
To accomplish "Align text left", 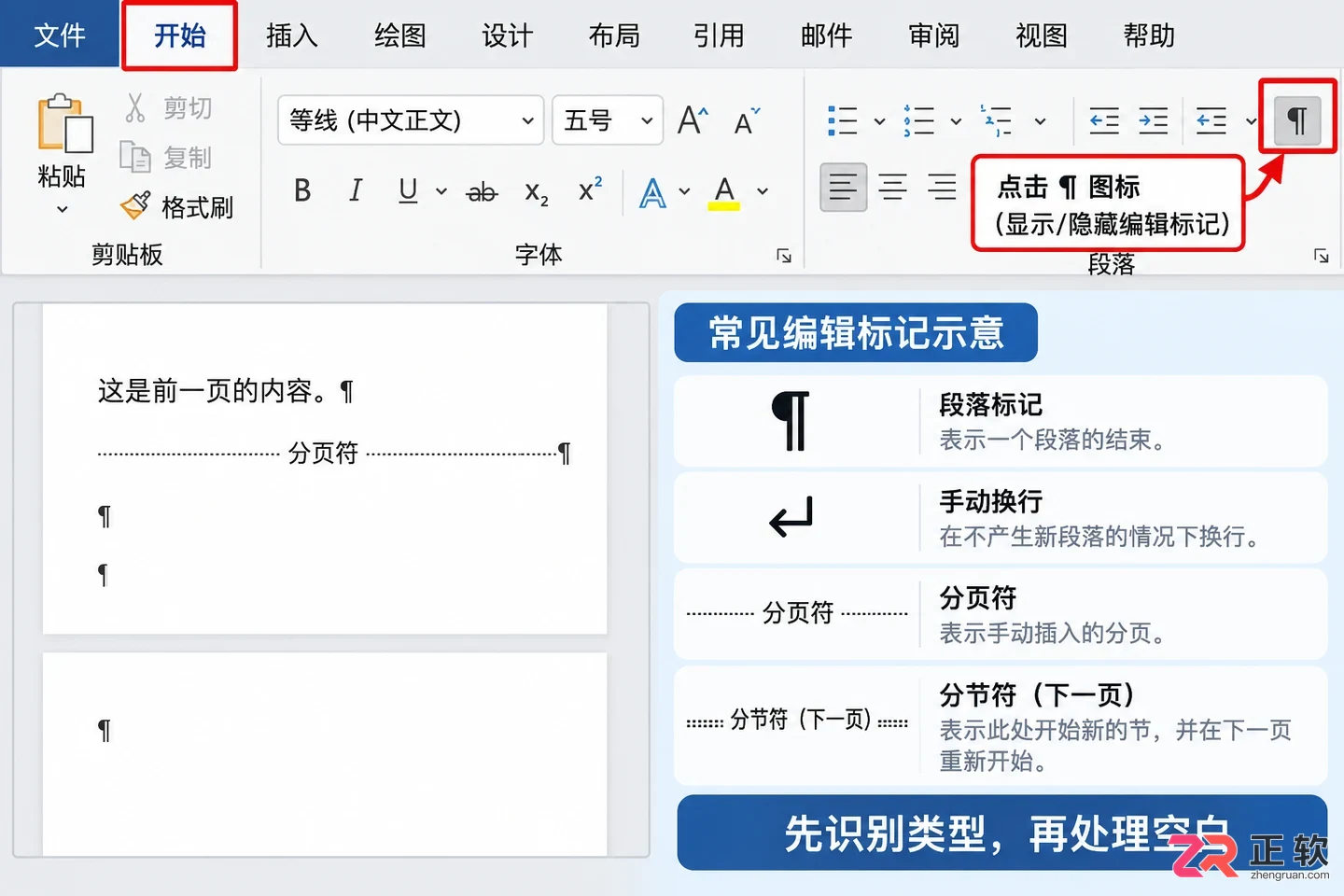I will [x=843, y=188].
